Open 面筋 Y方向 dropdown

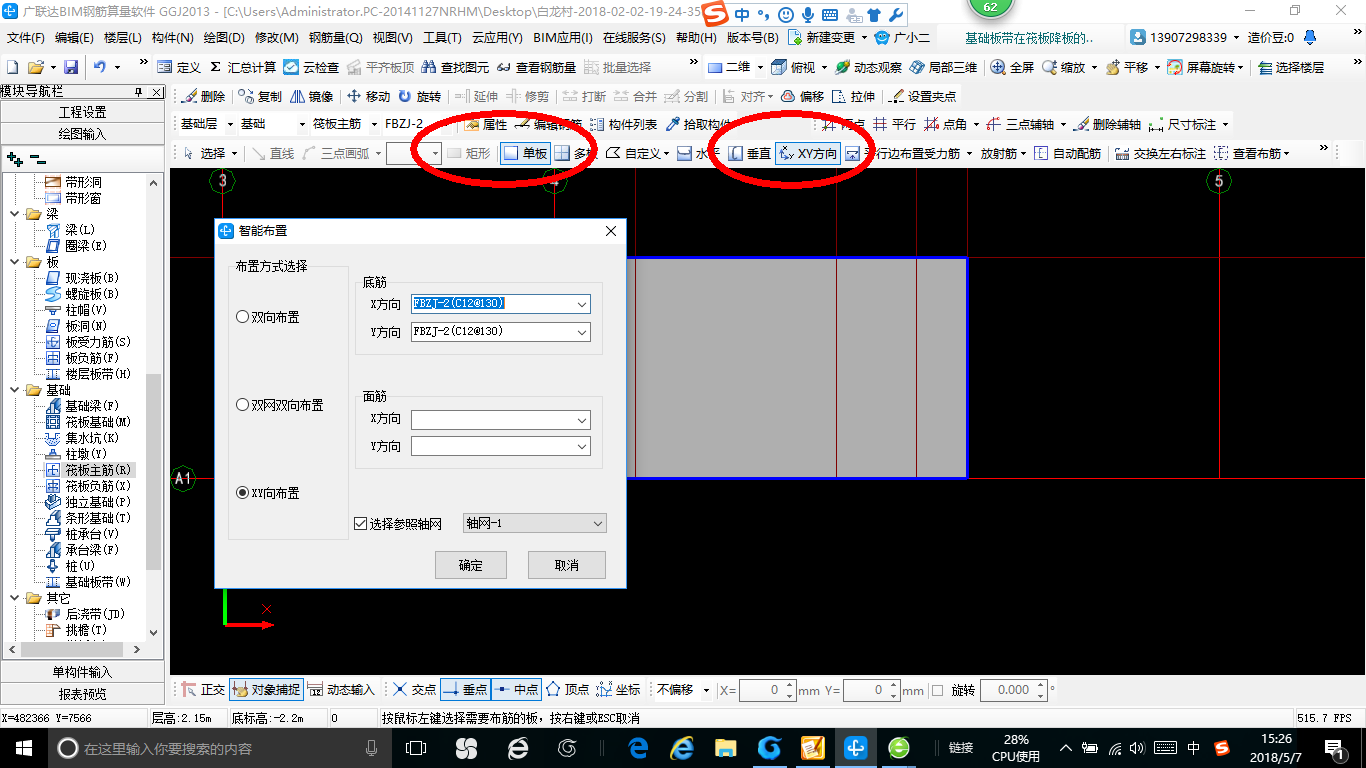[x=581, y=447]
